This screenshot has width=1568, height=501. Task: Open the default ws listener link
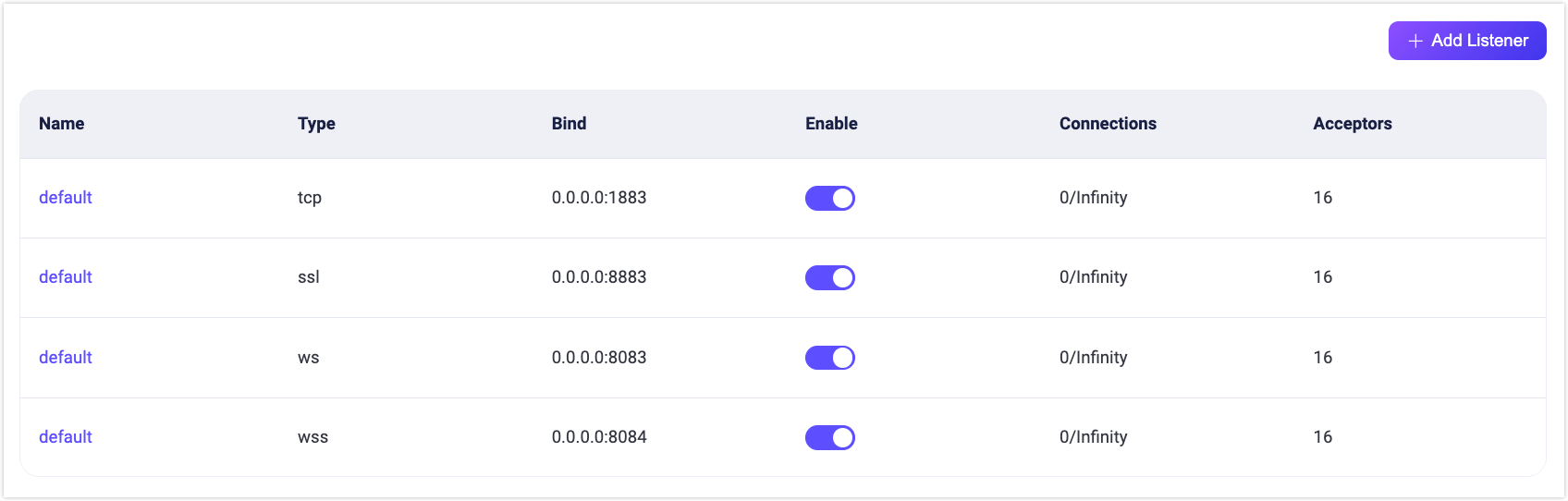click(x=66, y=358)
